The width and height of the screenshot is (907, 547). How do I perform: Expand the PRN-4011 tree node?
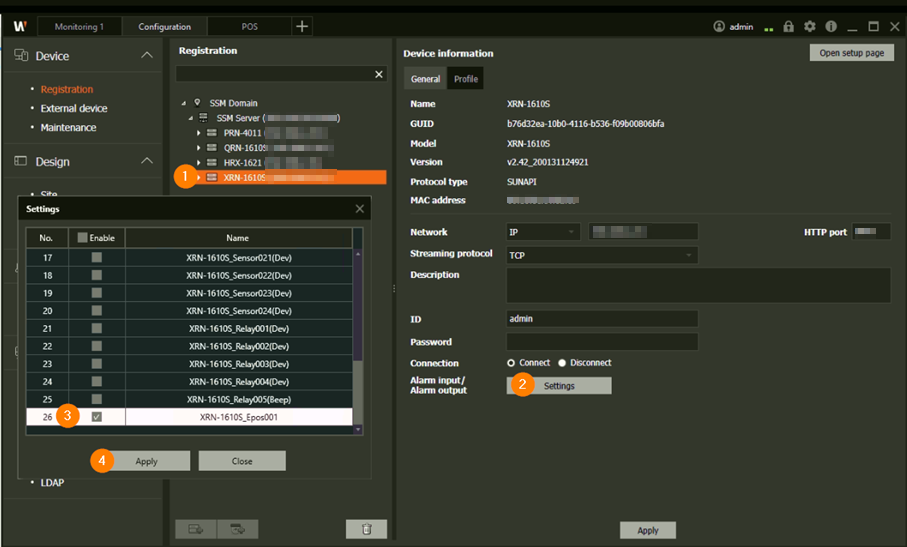point(198,133)
